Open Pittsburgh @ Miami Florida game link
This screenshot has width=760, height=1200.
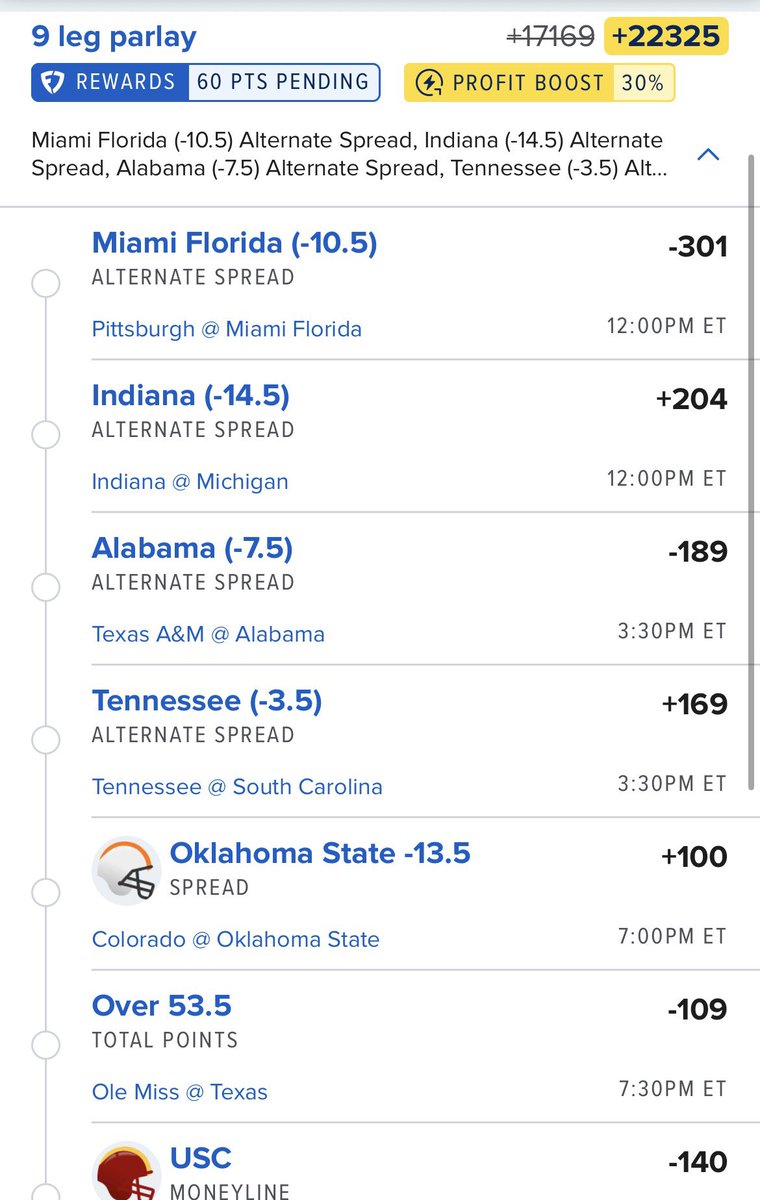(227, 329)
